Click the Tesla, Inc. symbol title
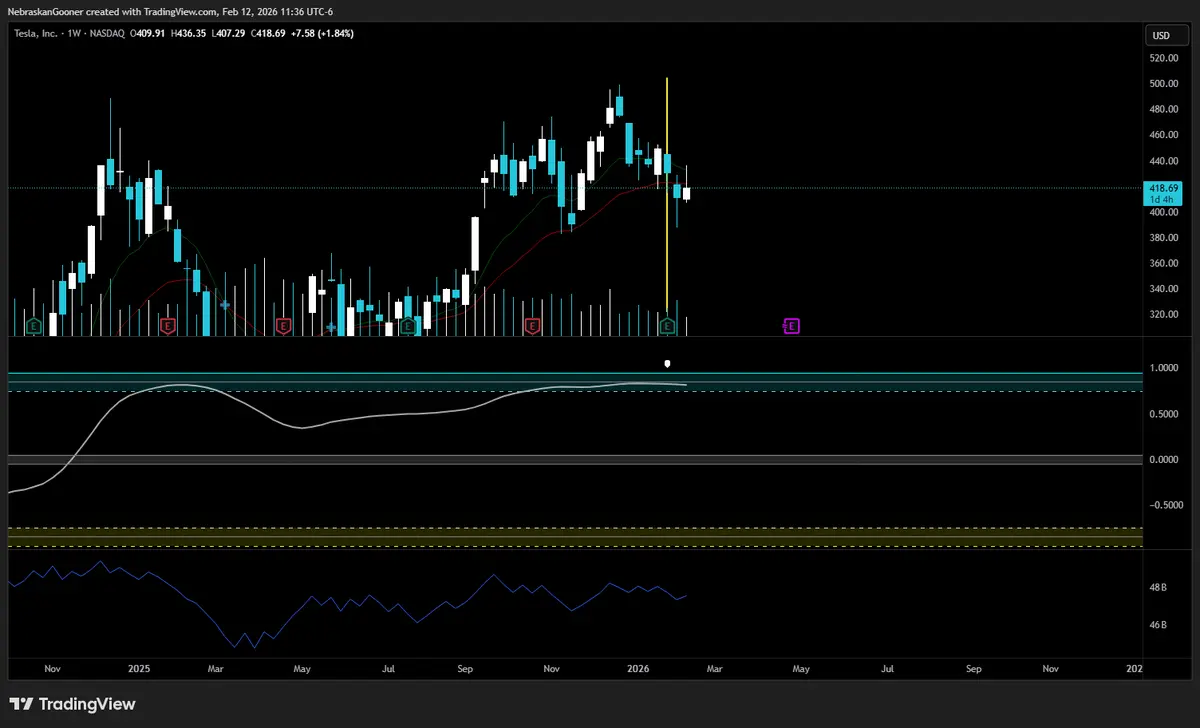The image size is (1200, 728). click(35, 33)
